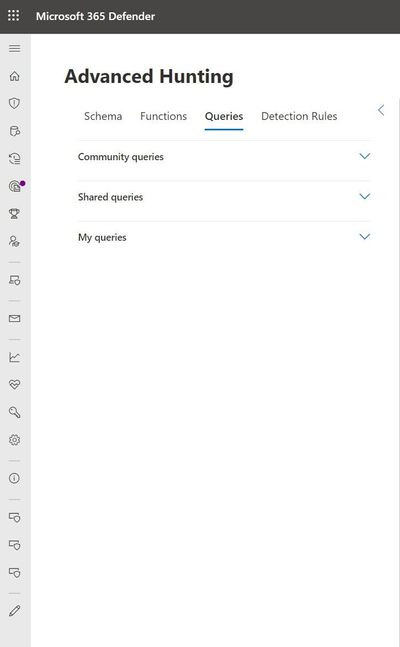Expand Shared queries chevron

364,196
